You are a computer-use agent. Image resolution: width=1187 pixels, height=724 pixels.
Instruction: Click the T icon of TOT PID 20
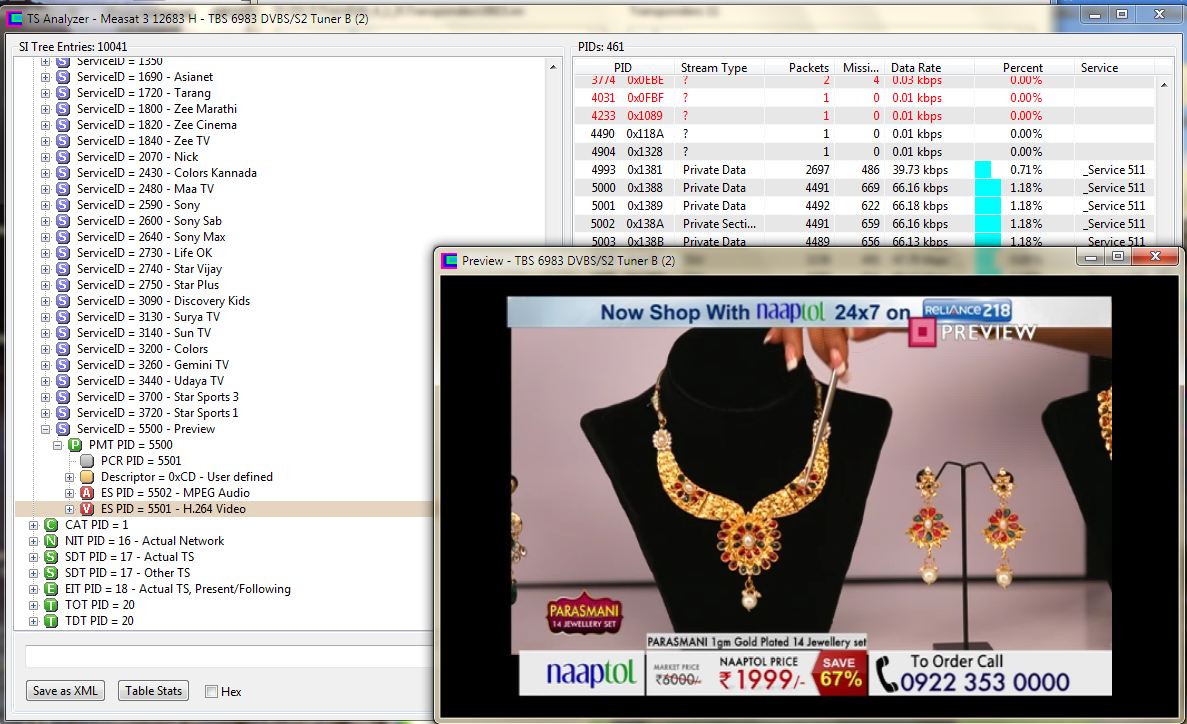click(x=51, y=605)
